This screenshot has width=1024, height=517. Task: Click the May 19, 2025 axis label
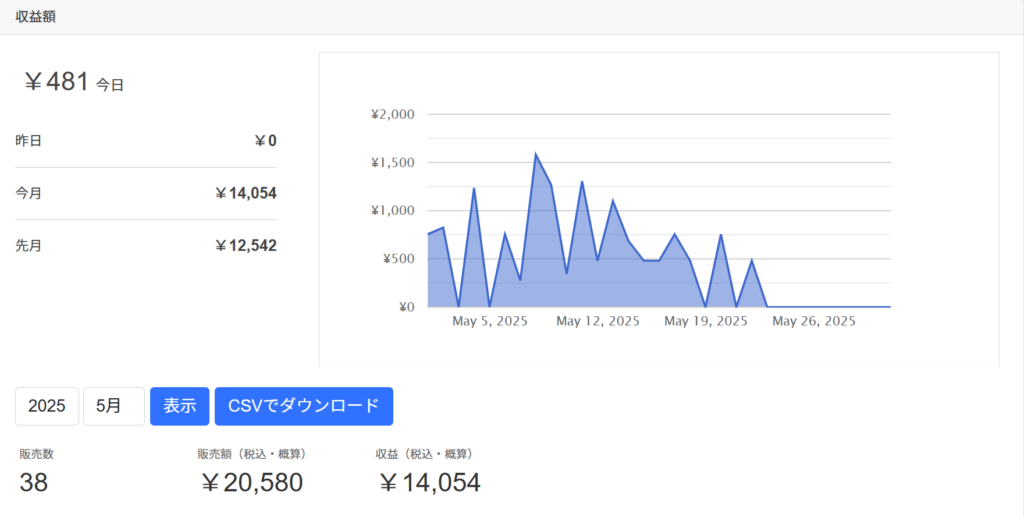[706, 321]
